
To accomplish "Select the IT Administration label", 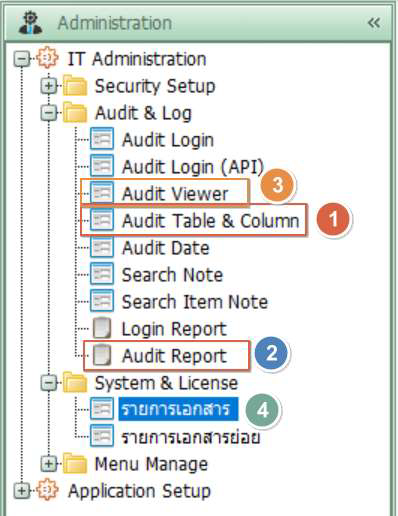I will coord(137,59).
